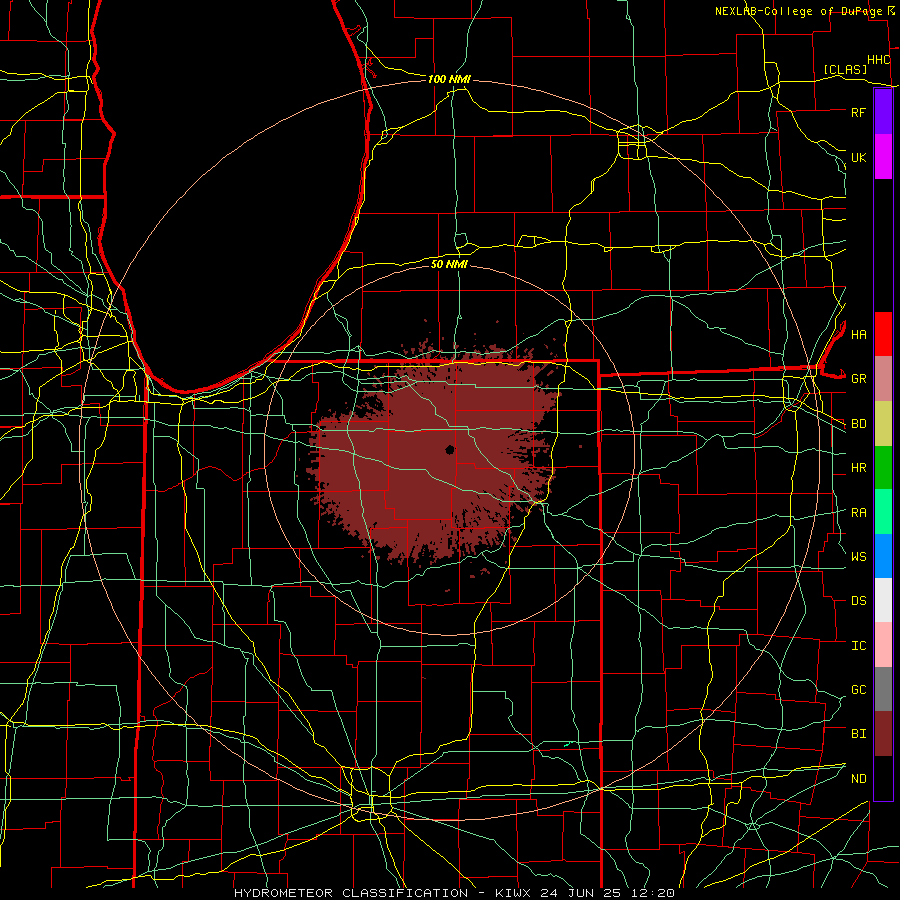
Task: Click the red HA legend color swatch
Action: [x=883, y=334]
